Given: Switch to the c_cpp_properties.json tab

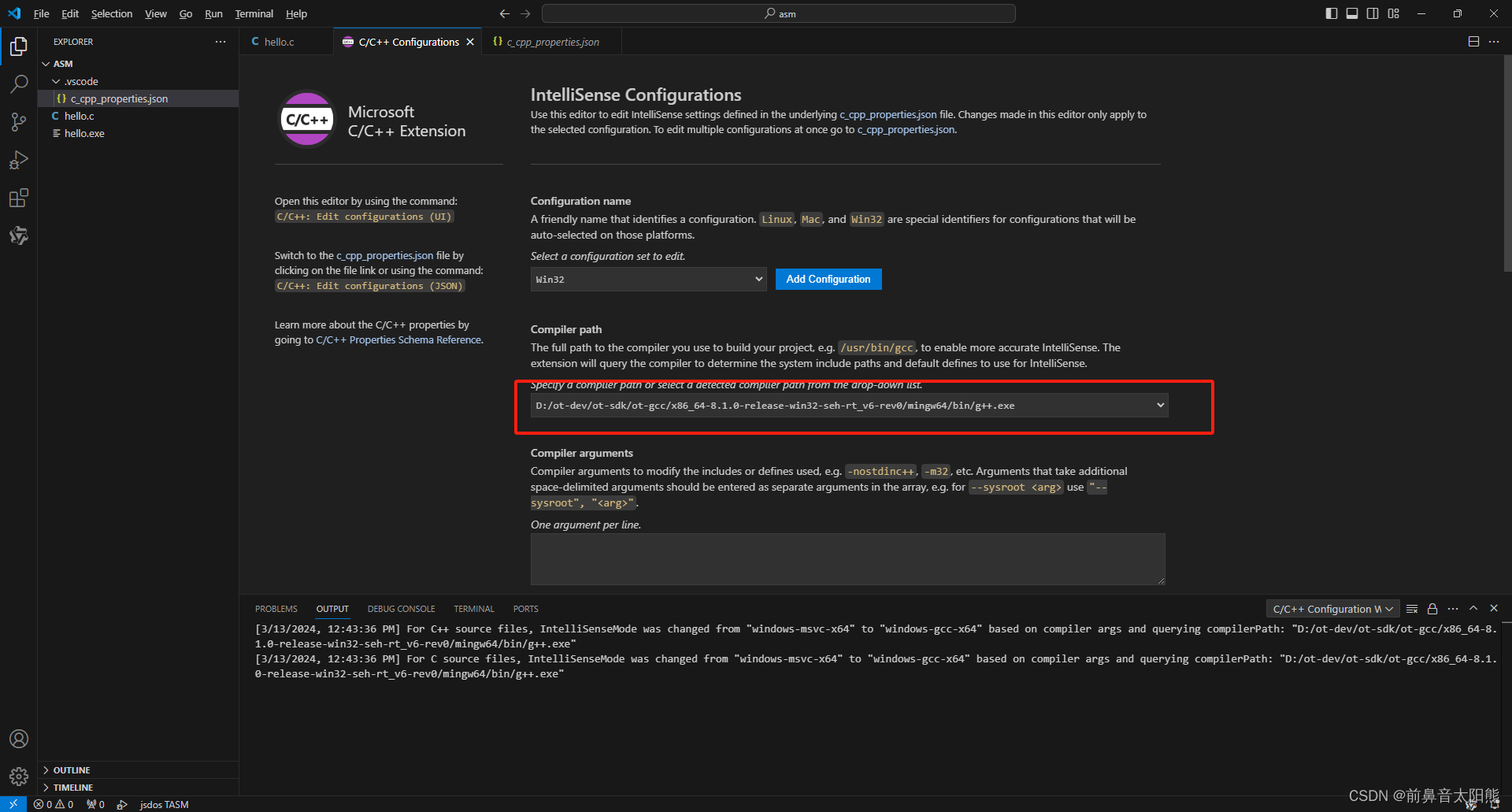Looking at the screenshot, I should [x=553, y=42].
